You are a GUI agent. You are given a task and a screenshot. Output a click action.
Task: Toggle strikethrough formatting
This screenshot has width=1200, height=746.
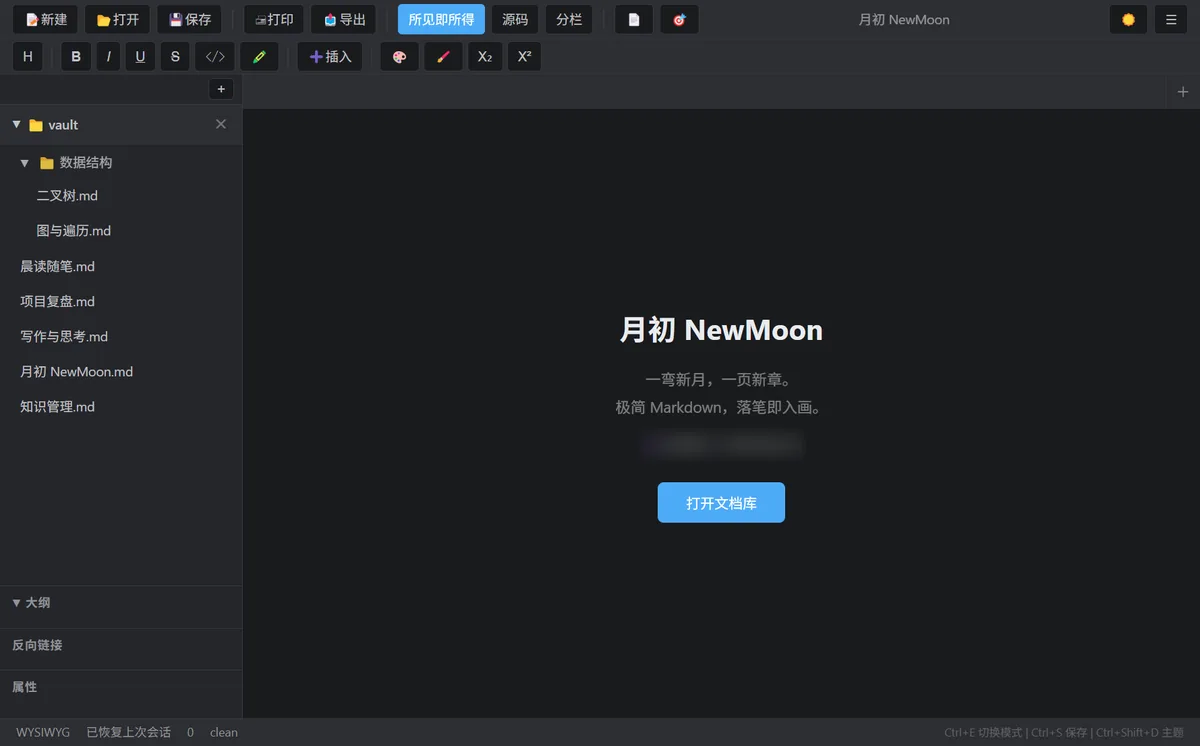175,57
